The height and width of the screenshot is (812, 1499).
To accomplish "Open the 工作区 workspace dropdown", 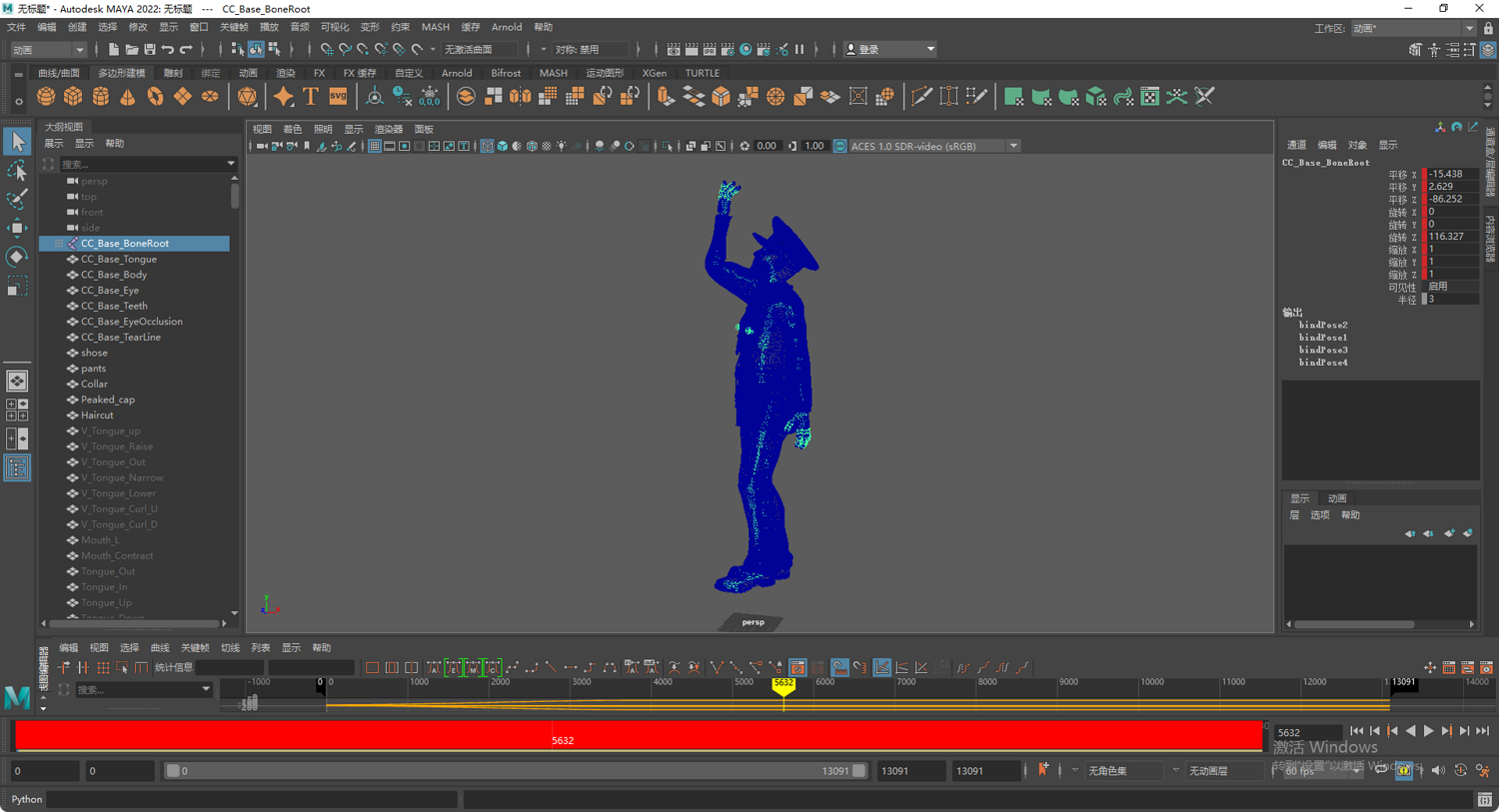I will coord(1413,29).
